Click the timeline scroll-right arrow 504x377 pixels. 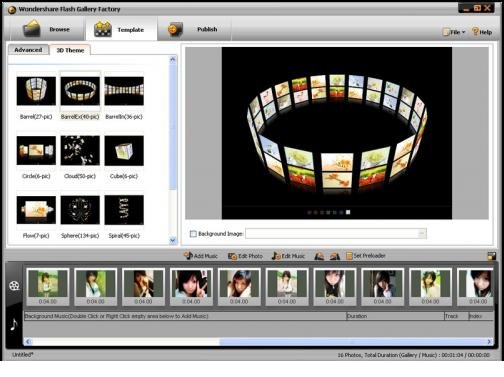(489, 341)
